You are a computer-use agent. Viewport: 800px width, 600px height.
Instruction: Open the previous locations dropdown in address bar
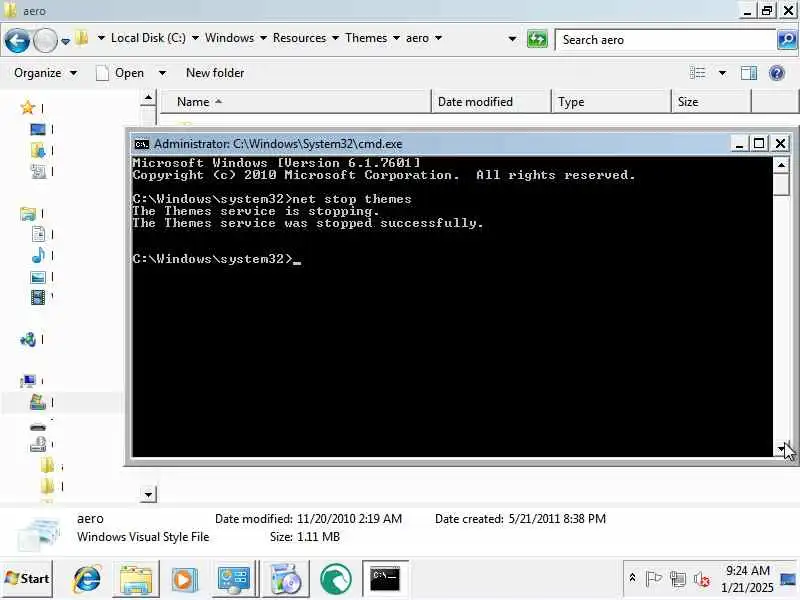click(x=512, y=39)
